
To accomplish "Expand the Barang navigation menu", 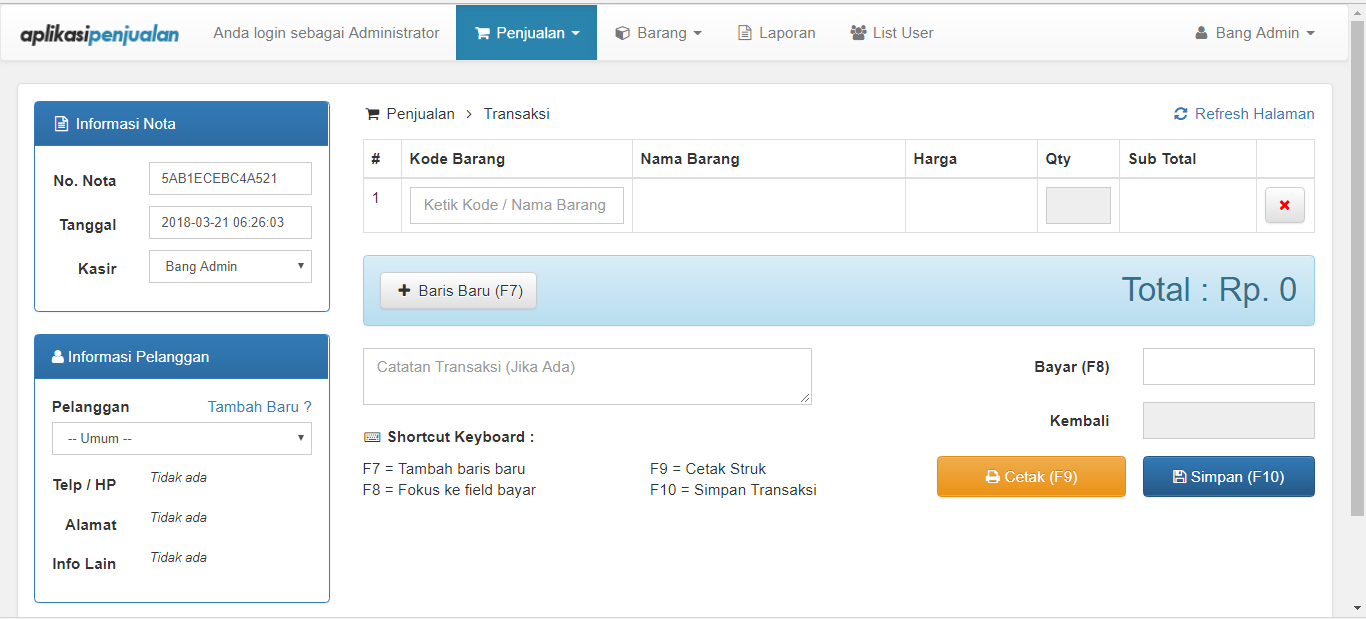I will [x=659, y=32].
